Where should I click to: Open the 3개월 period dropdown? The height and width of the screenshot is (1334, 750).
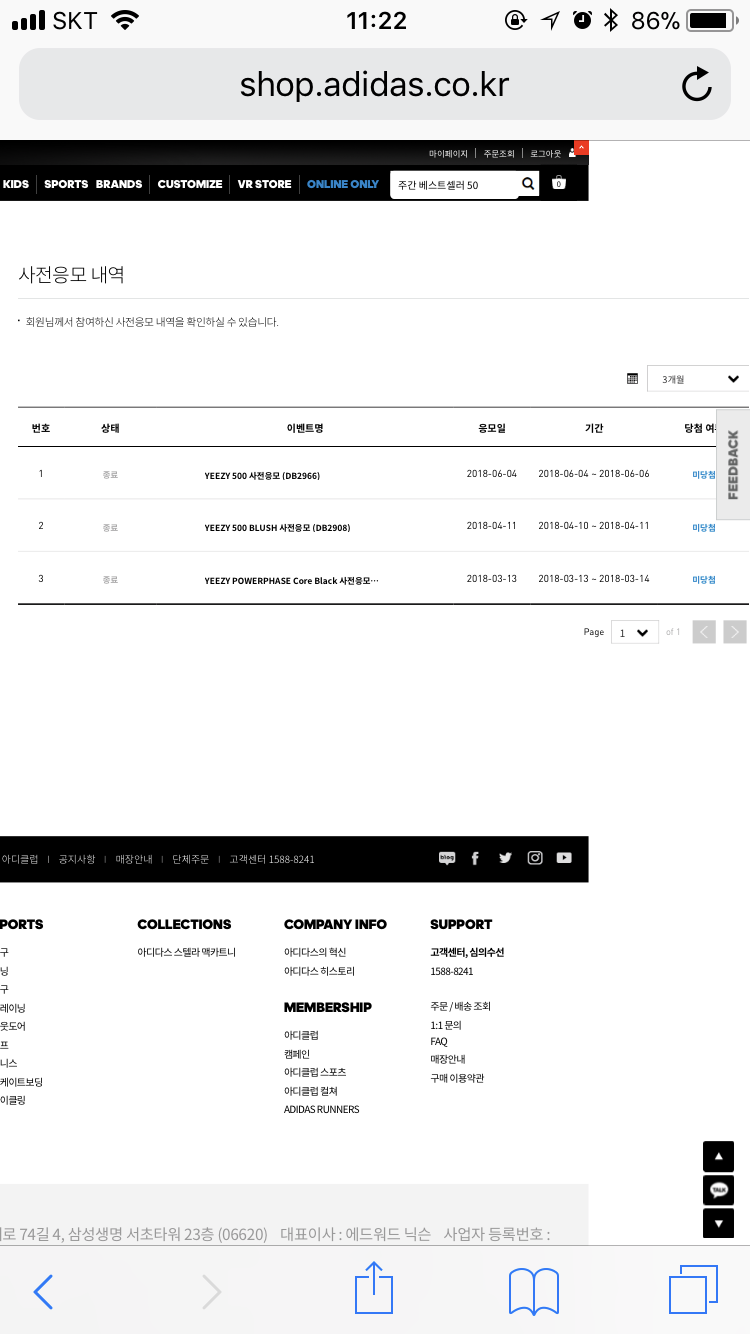pyautogui.click(x=698, y=378)
